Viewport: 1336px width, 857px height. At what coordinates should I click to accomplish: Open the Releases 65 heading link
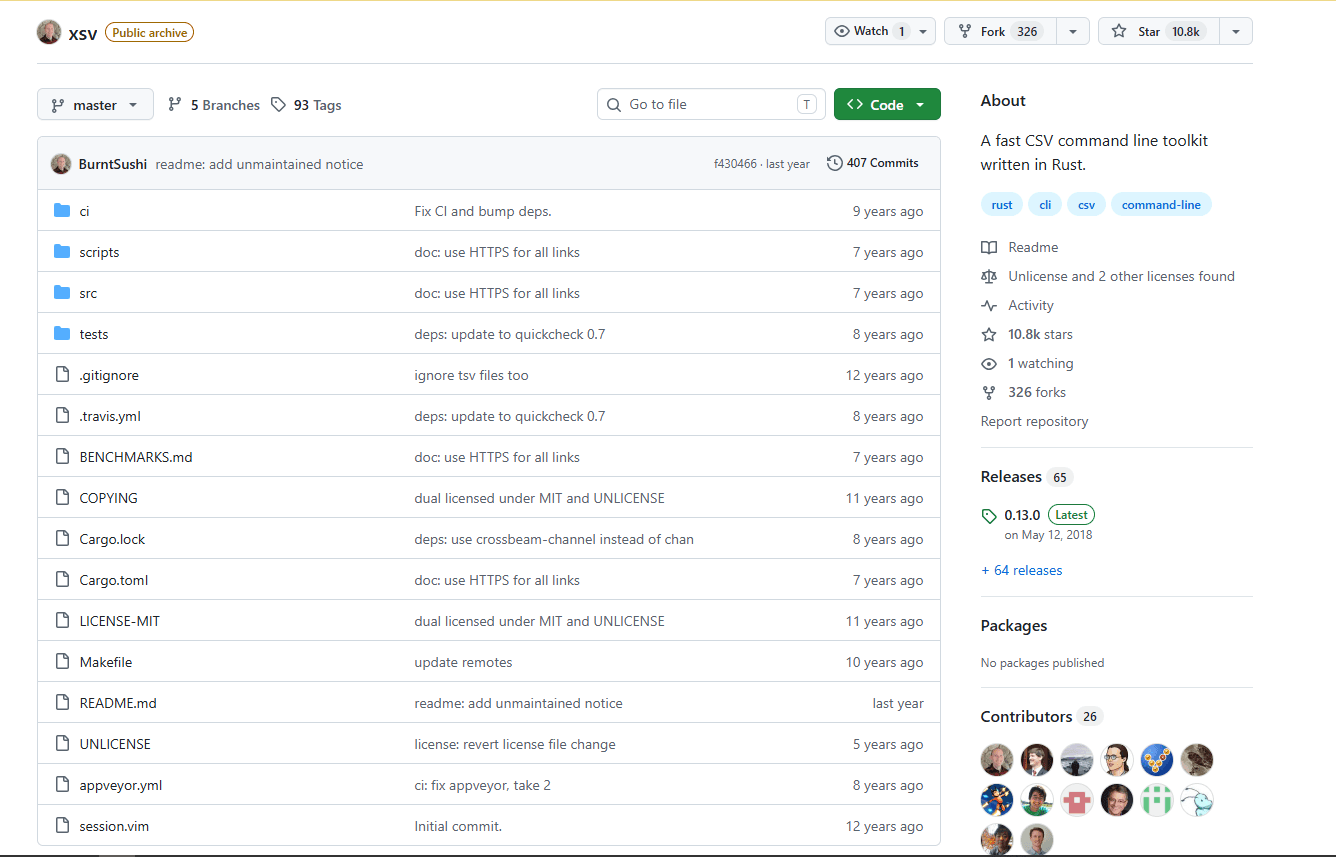click(1026, 477)
